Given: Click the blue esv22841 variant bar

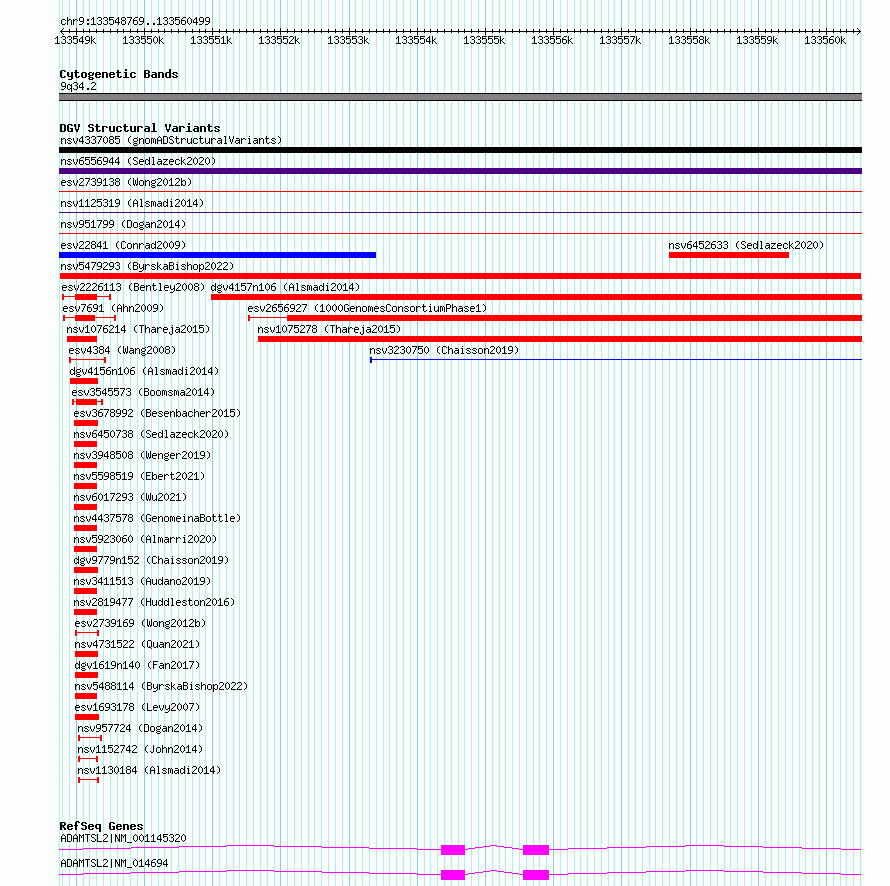Looking at the screenshot, I should click(x=217, y=255).
